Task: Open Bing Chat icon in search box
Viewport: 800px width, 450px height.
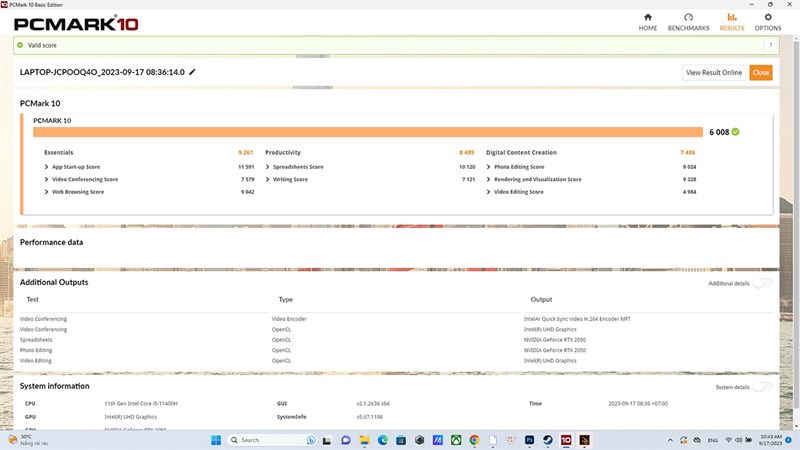Action: pos(311,440)
